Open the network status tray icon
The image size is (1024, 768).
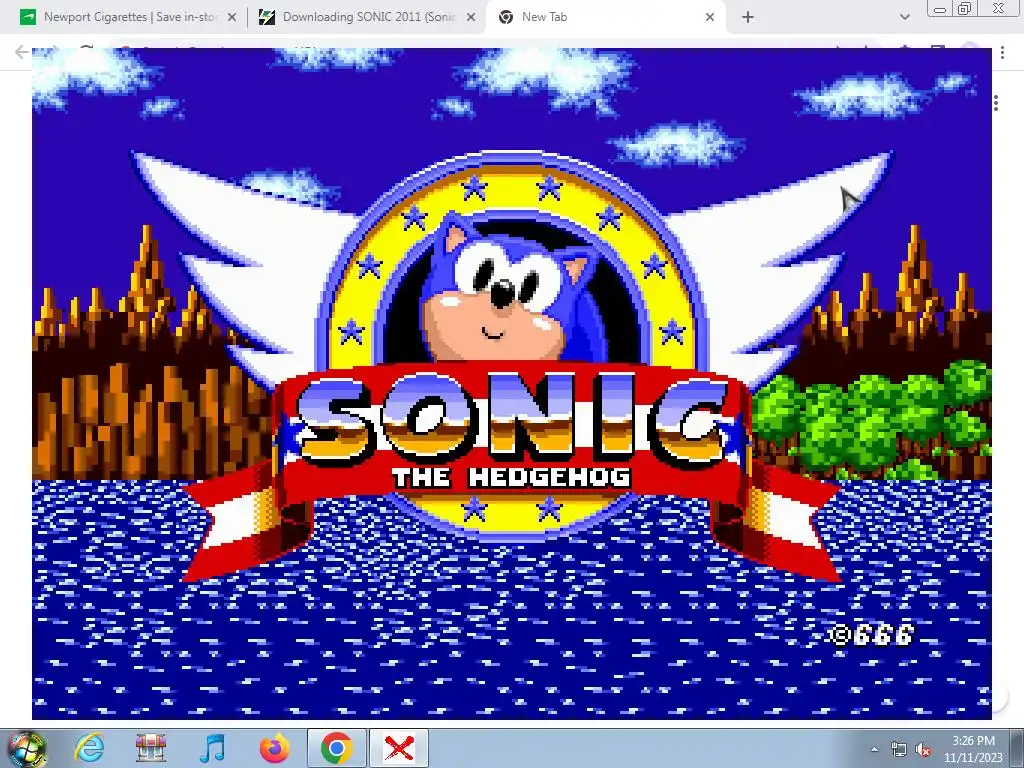click(x=899, y=750)
